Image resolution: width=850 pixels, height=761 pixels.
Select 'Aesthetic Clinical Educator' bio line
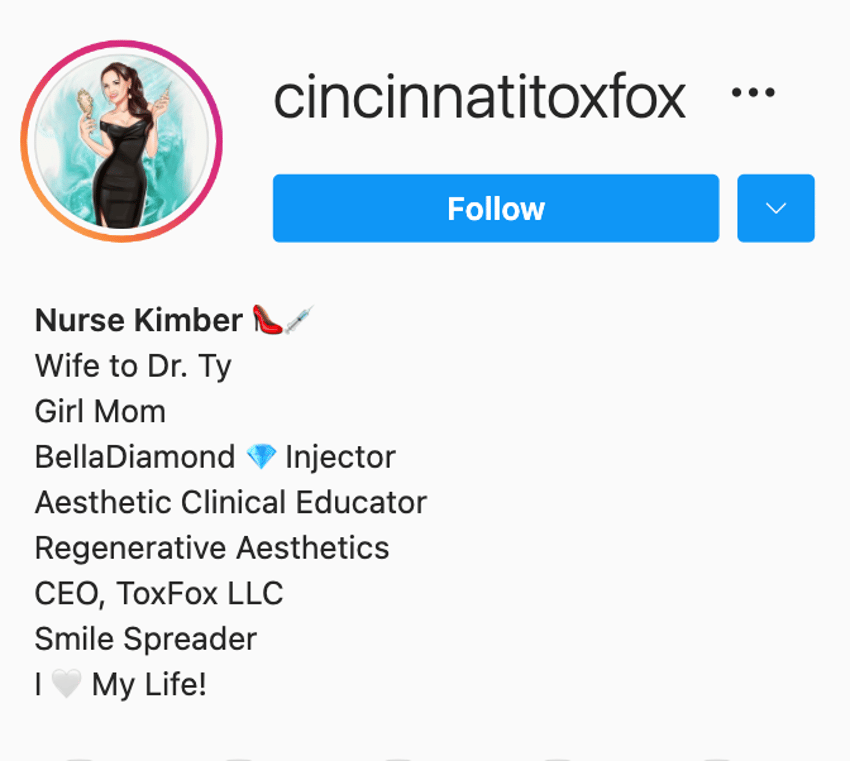(x=231, y=502)
